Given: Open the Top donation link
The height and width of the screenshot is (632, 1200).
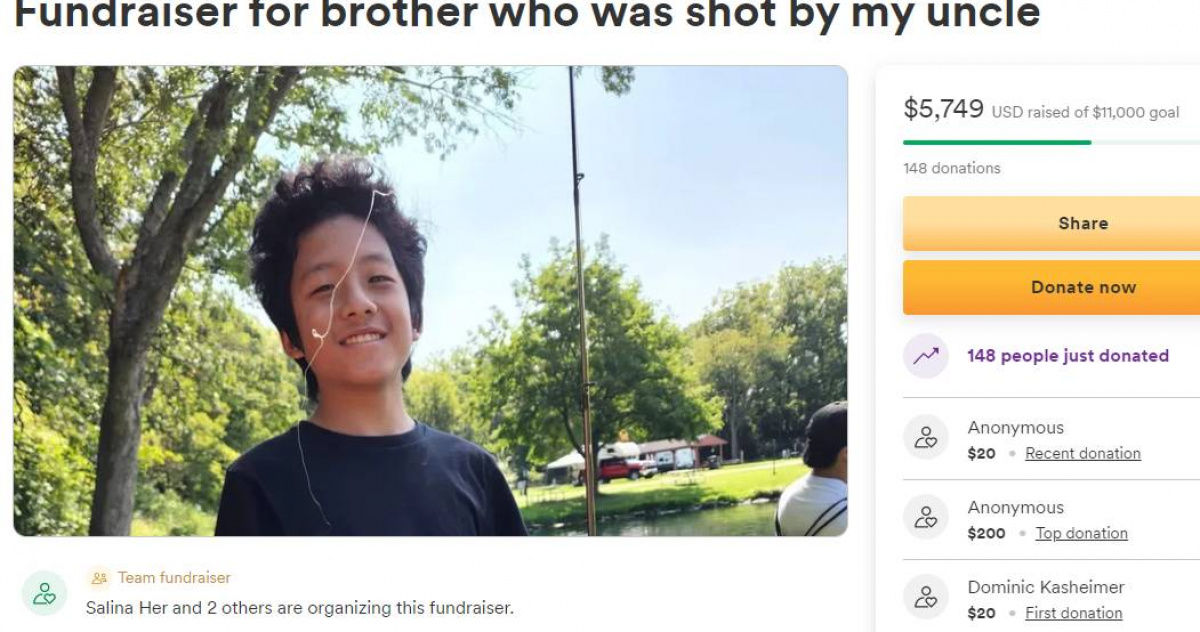Looking at the screenshot, I should point(1081,533).
